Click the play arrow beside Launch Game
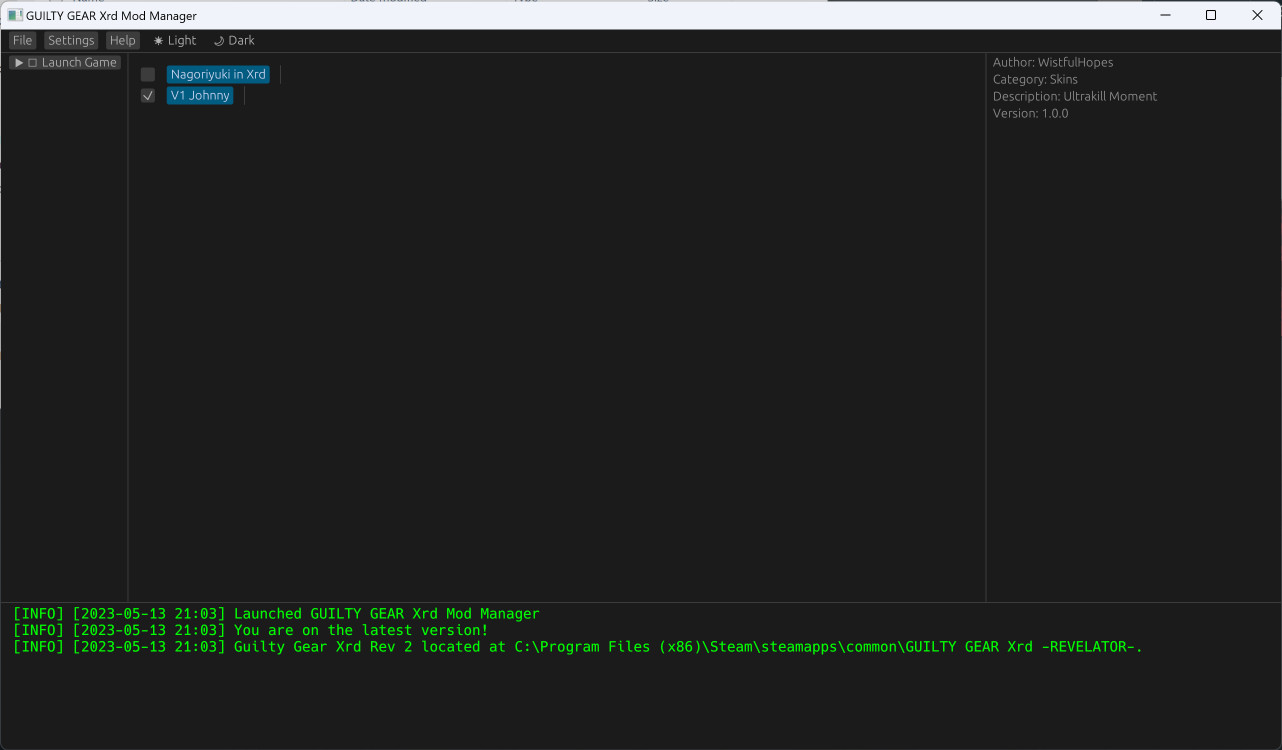Image resolution: width=1282 pixels, height=750 pixels. click(x=17, y=62)
